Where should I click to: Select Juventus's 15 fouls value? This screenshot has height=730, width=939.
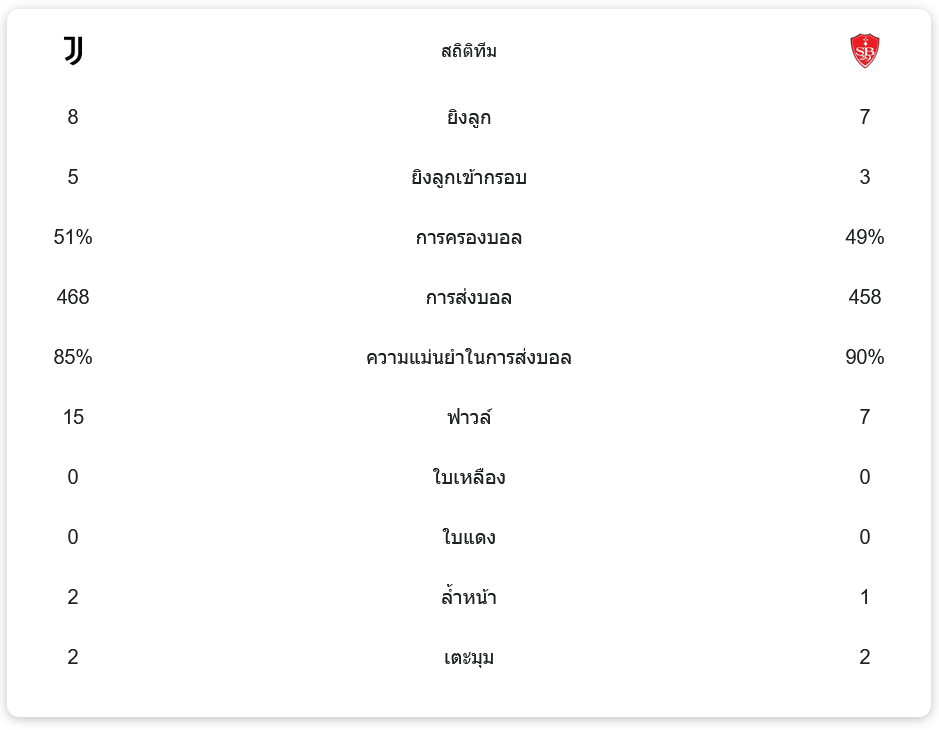click(73, 417)
